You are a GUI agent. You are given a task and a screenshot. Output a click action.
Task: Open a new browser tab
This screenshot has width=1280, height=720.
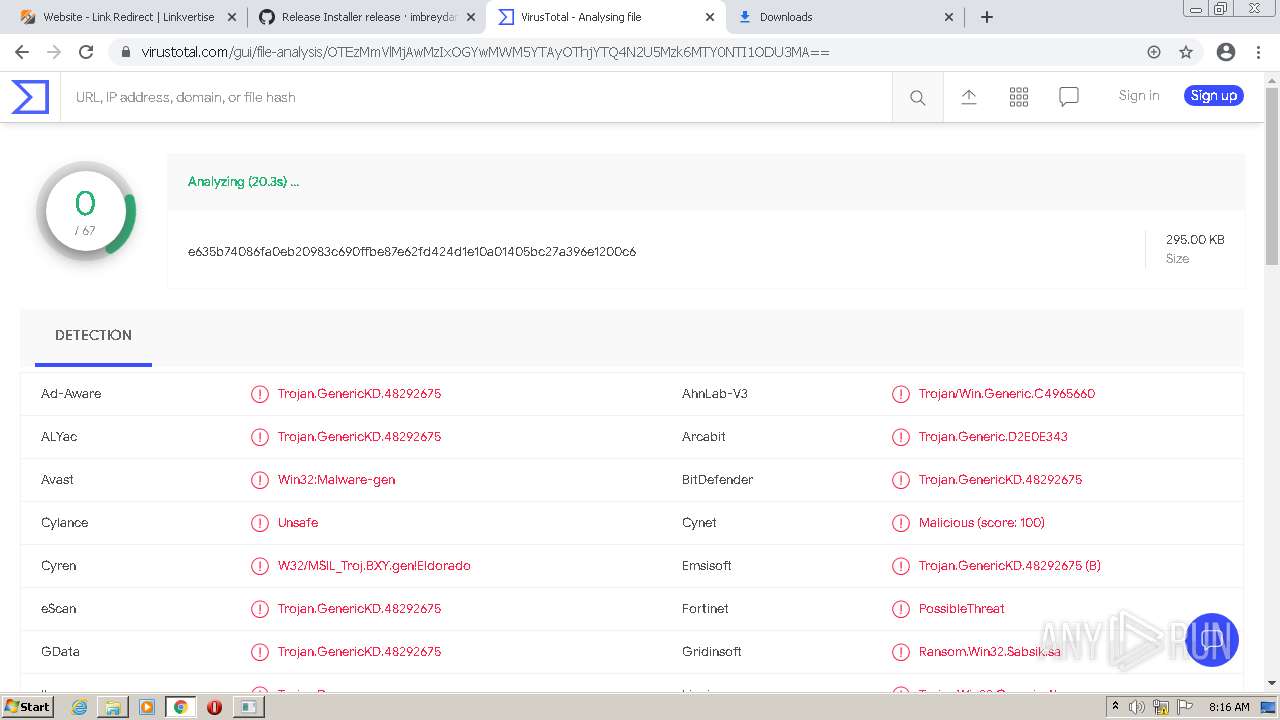click(x=987, y=17)
